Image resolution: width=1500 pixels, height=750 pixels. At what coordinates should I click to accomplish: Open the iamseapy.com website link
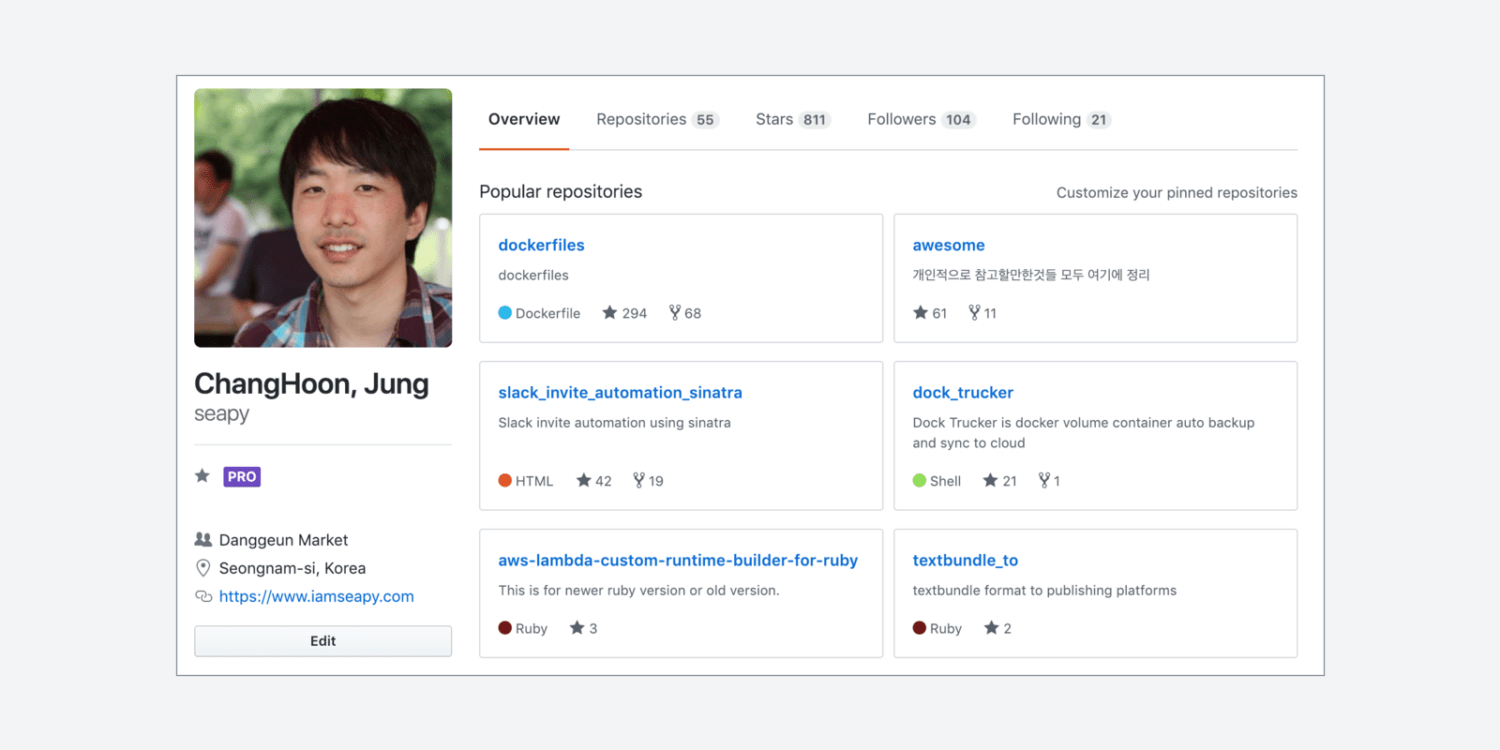click(316, 596)
